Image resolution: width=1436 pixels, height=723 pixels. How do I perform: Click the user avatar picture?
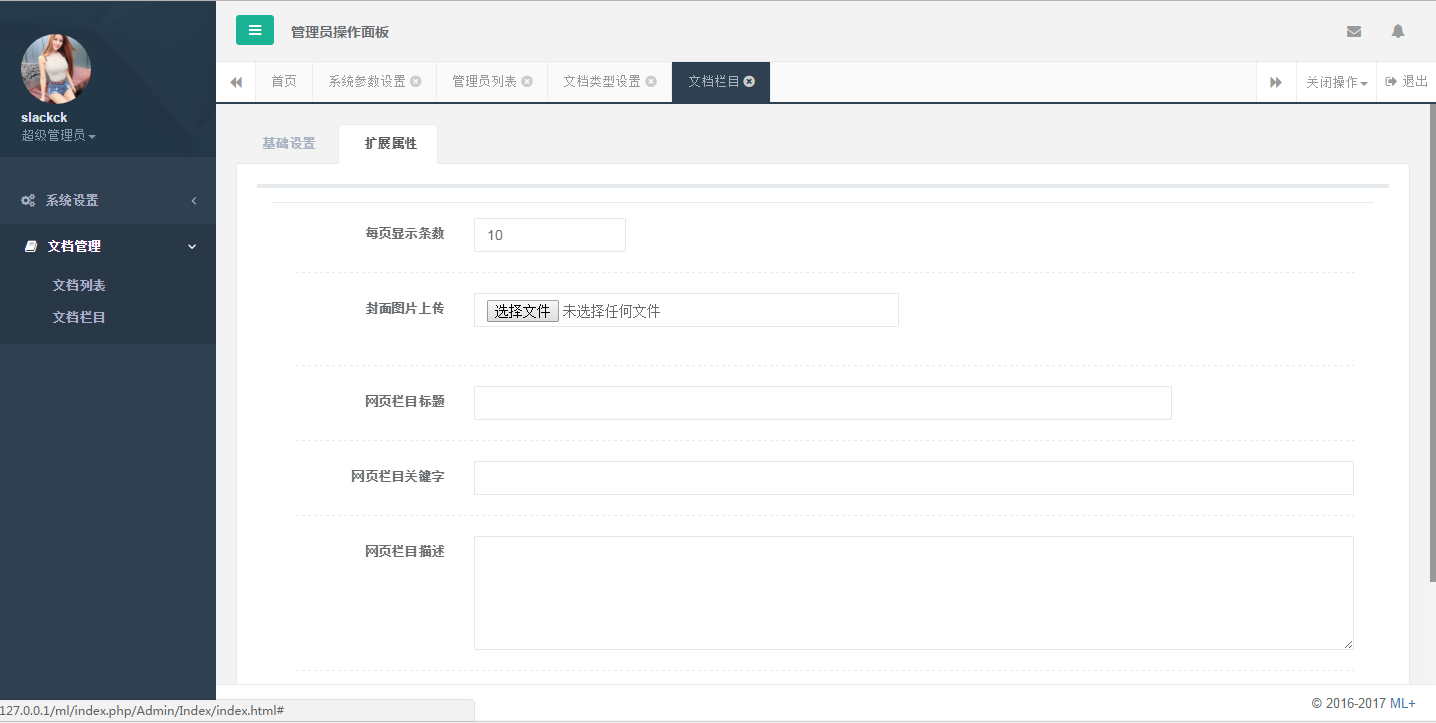pyautogui.click(x=56, y=69)
